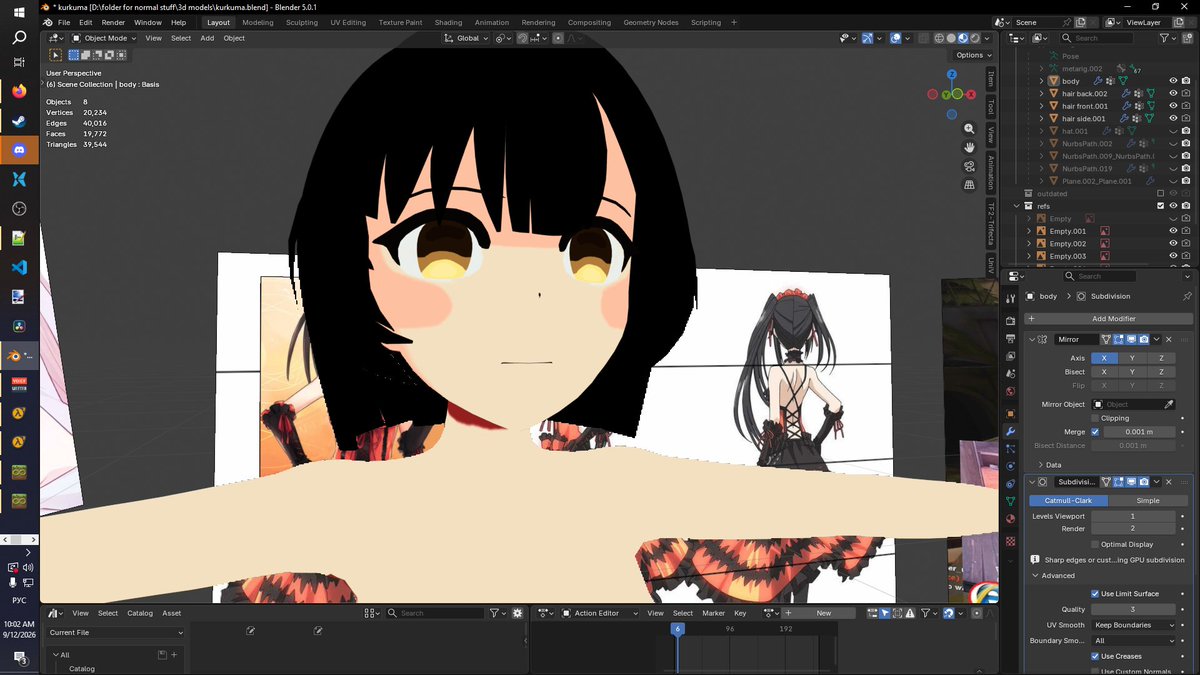Disable Use Limit Surface checkbox
Screen dimensions: 1200x675
(1095, 594)
